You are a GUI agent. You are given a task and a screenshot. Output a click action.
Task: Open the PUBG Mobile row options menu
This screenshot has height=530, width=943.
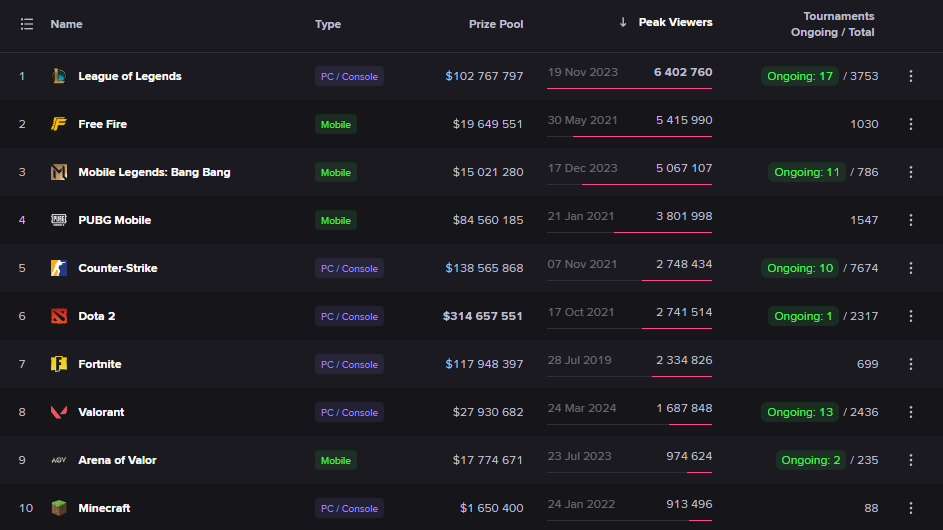(911, 220)
